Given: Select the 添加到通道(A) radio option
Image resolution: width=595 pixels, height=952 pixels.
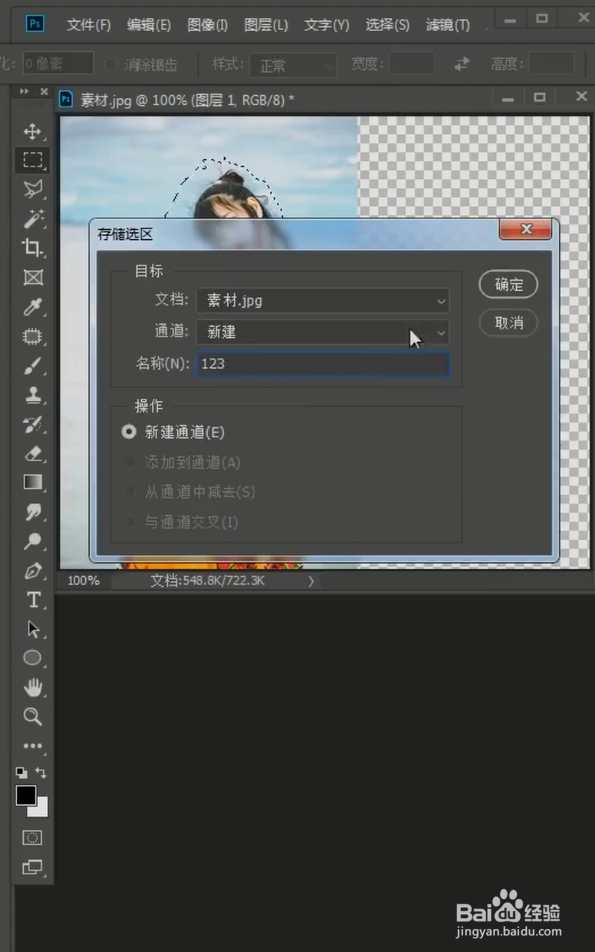Looking at the screenshot, I should [x=129, y=462].
